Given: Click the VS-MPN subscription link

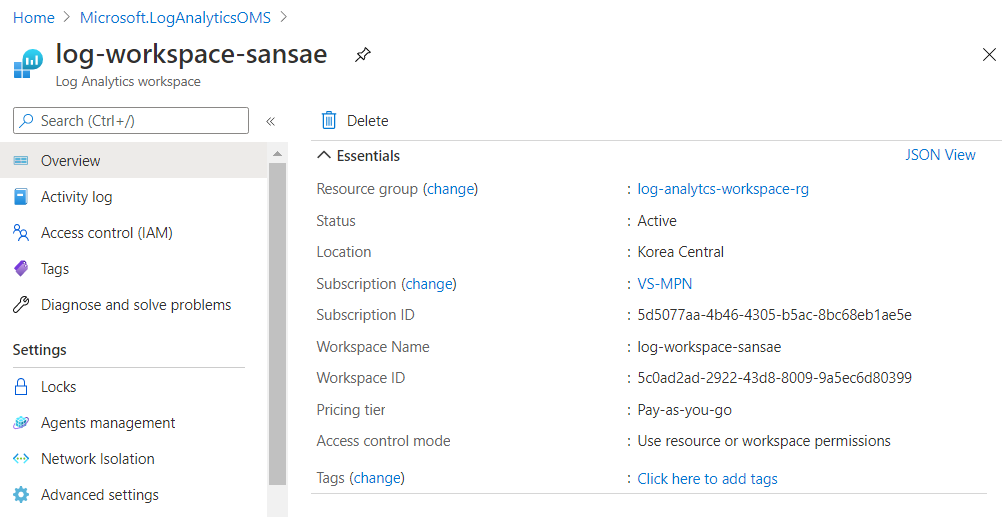Looking at the screenshot, I should pyautogui.click(x=664, y=284).
